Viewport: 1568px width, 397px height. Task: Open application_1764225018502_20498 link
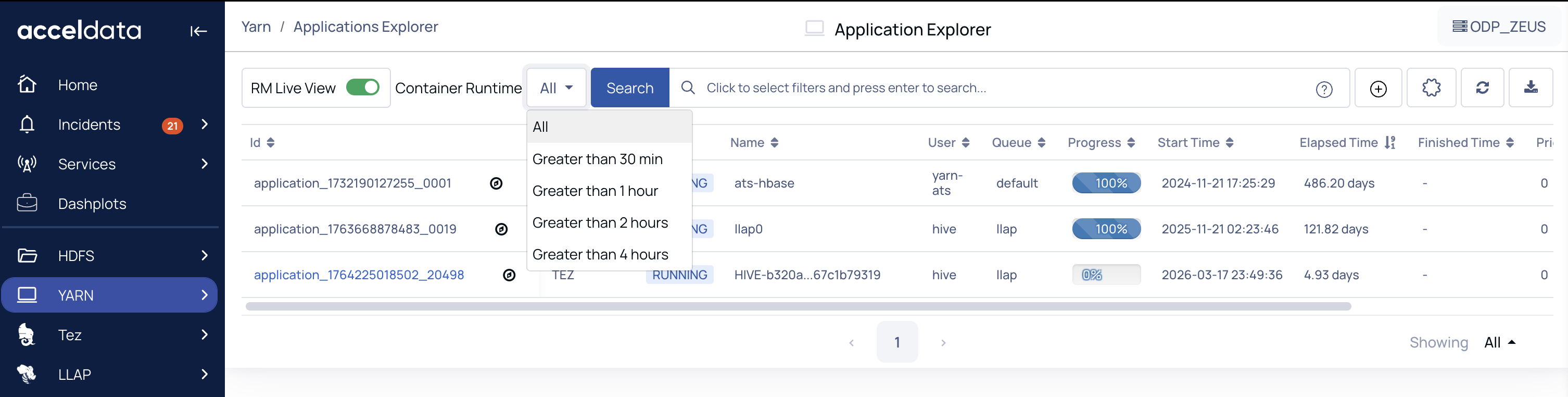coord(359,275)
